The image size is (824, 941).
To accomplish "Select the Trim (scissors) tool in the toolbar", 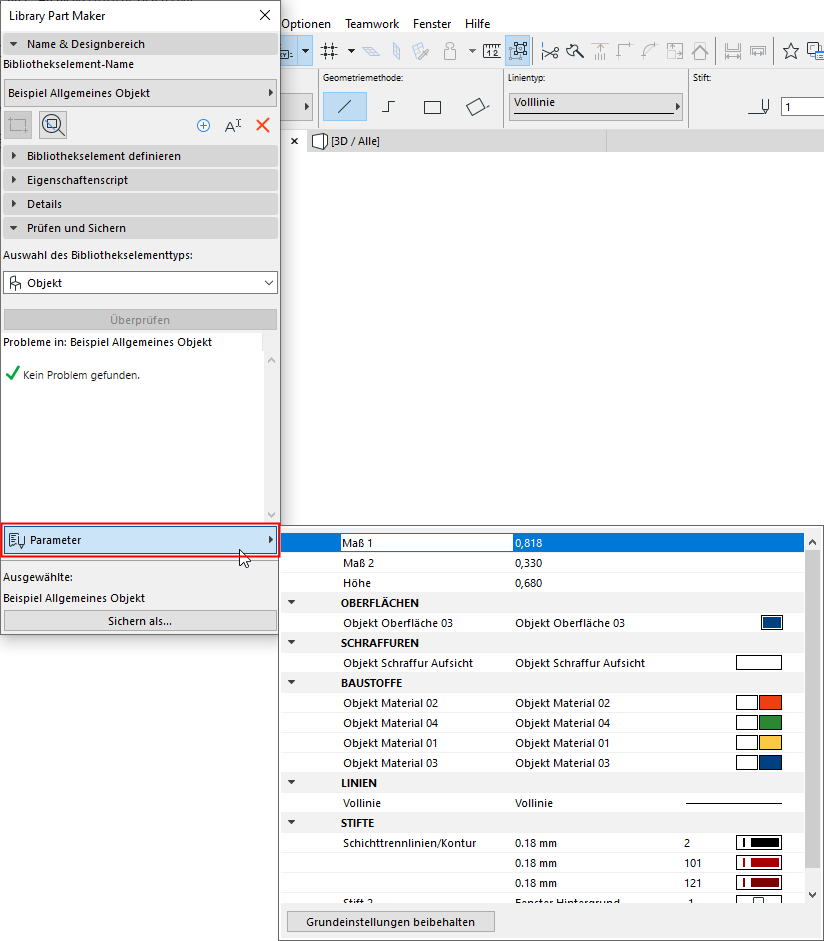I will coord(550,51).
